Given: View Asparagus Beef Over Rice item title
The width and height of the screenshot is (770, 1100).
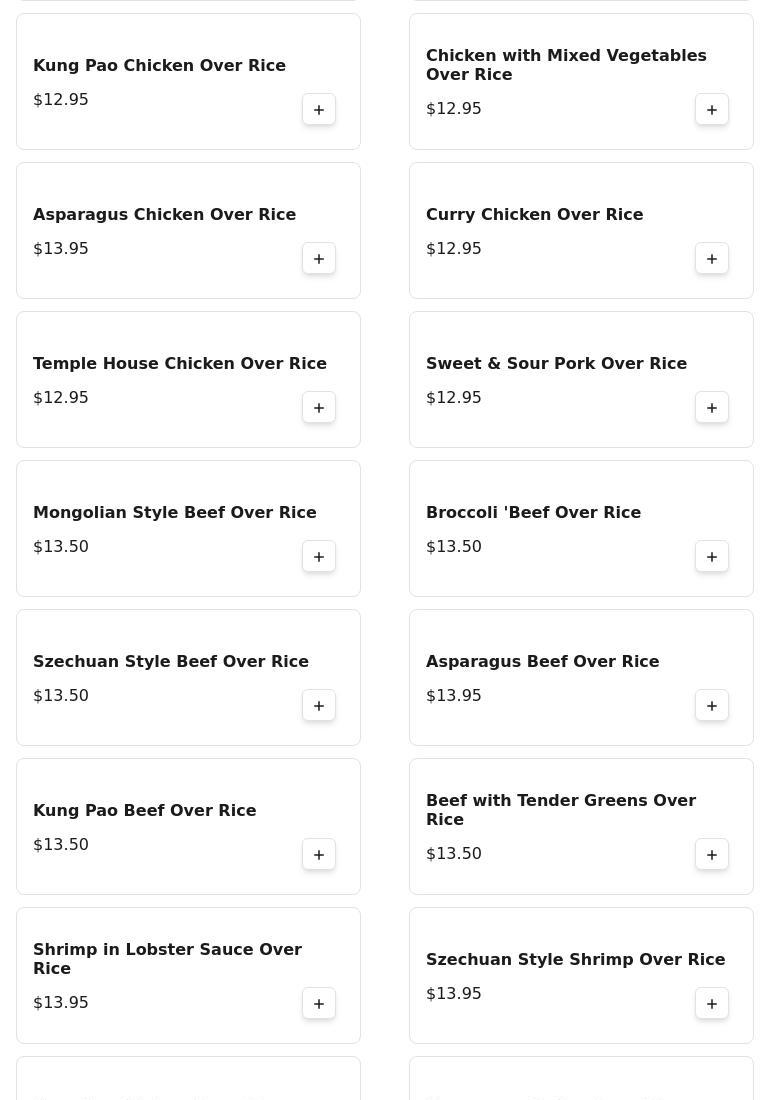Looking at the screenshot, I should point(542,662).
